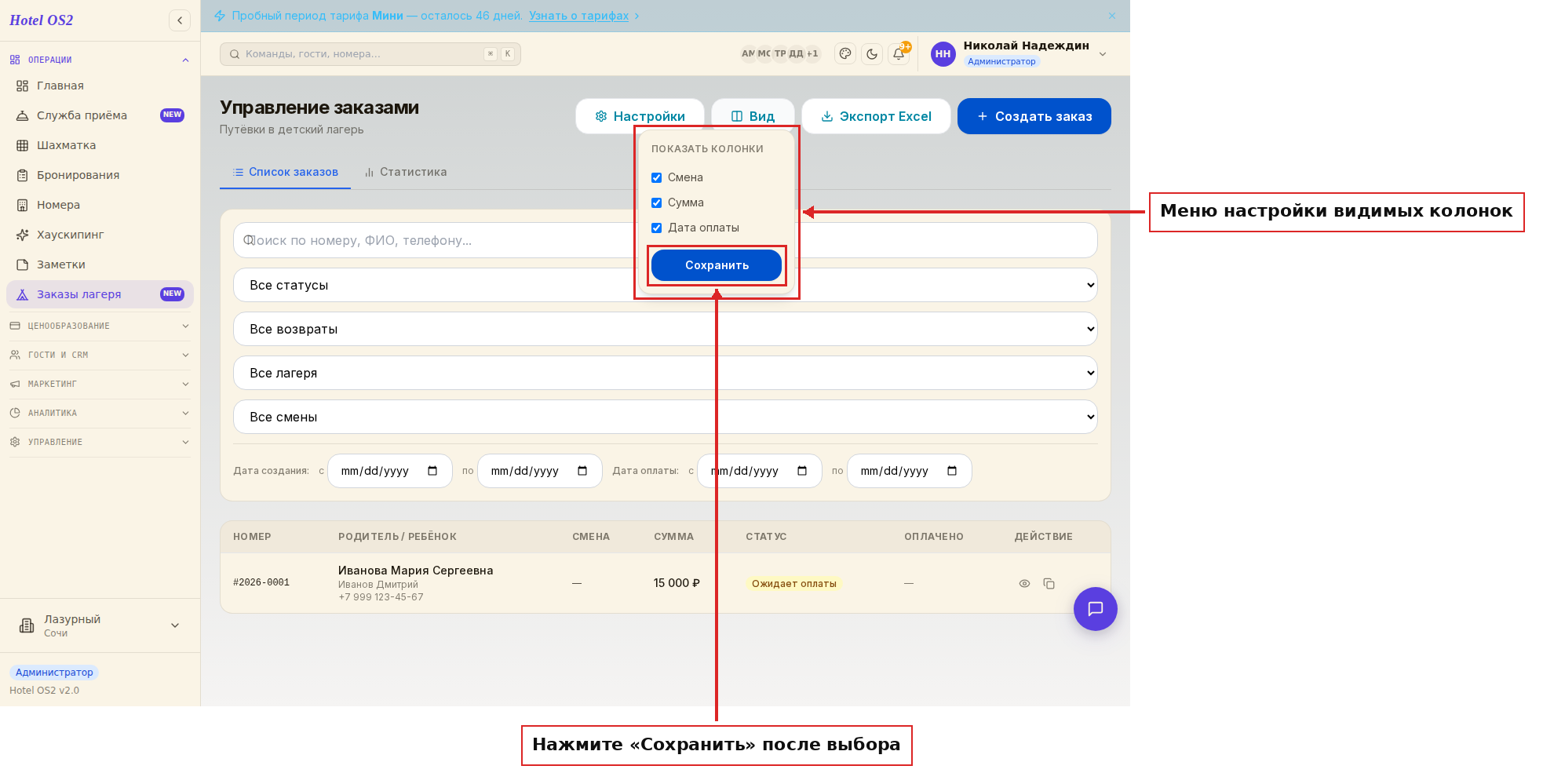Click the Hotel OS2 logo
Viewport: 1543px width, 784px height.
tap(41, 20)
